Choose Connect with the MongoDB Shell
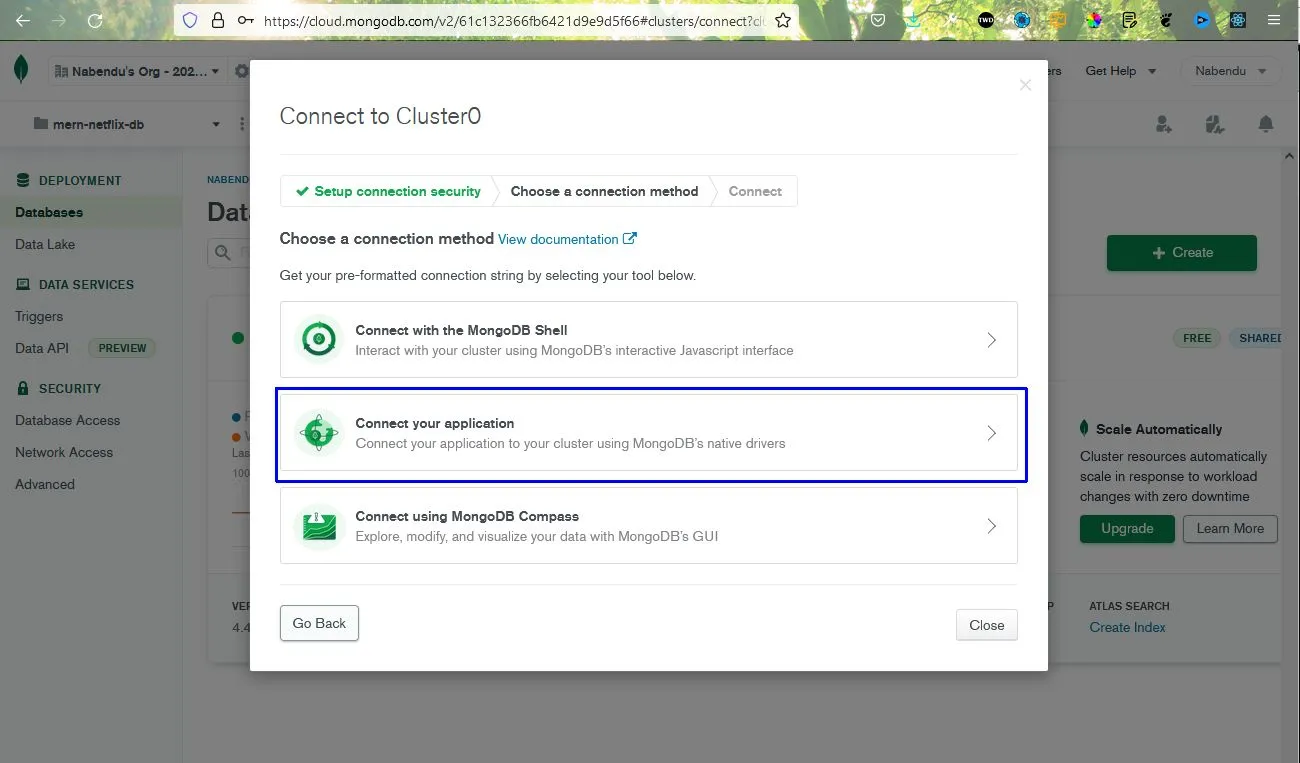1300x763 pixels. [x=649, y=340]
